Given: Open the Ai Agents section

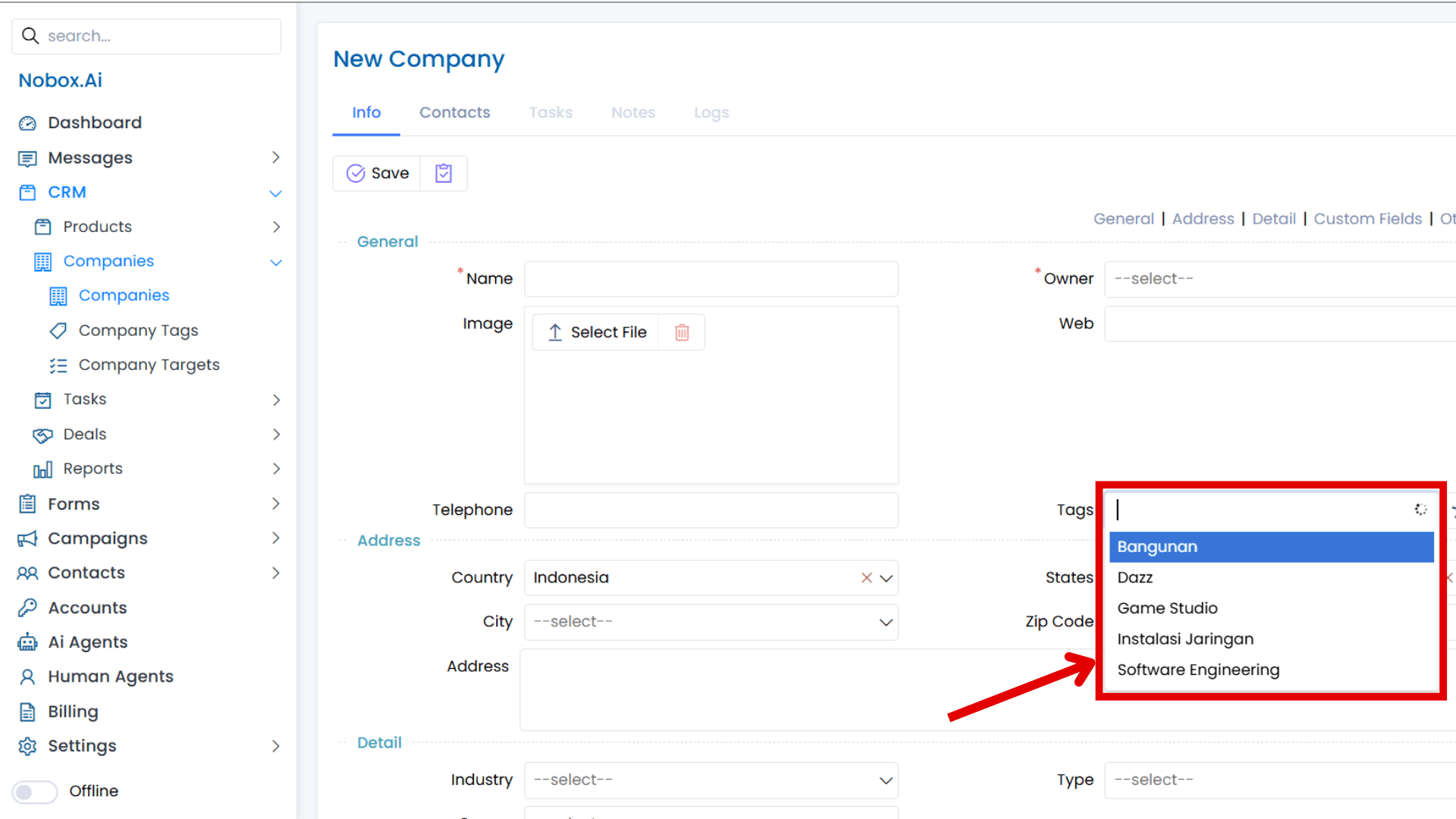Looking at the screenshot, I should 87,642.
